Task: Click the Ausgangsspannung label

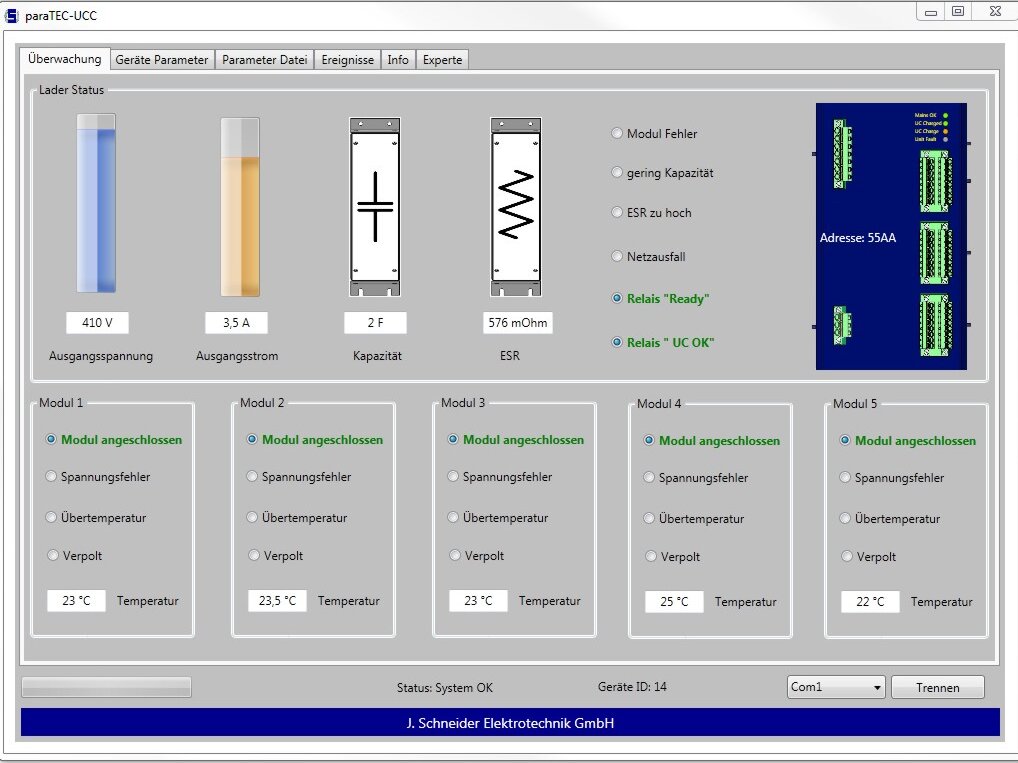Action: pyautogui.click(x=101, y=356)
